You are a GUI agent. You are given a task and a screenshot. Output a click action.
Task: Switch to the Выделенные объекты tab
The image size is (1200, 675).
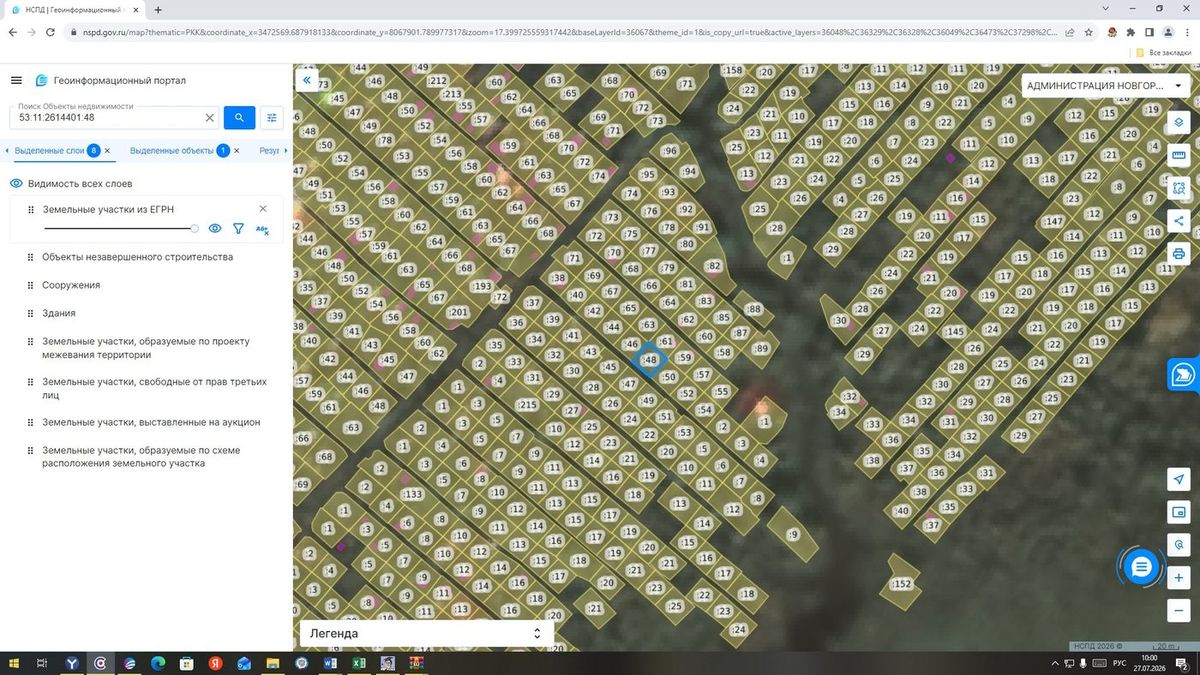pos(171,151)
